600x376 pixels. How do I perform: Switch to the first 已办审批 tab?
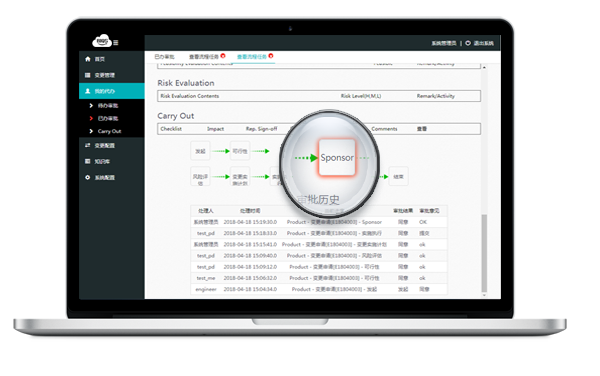pos(165,57)
